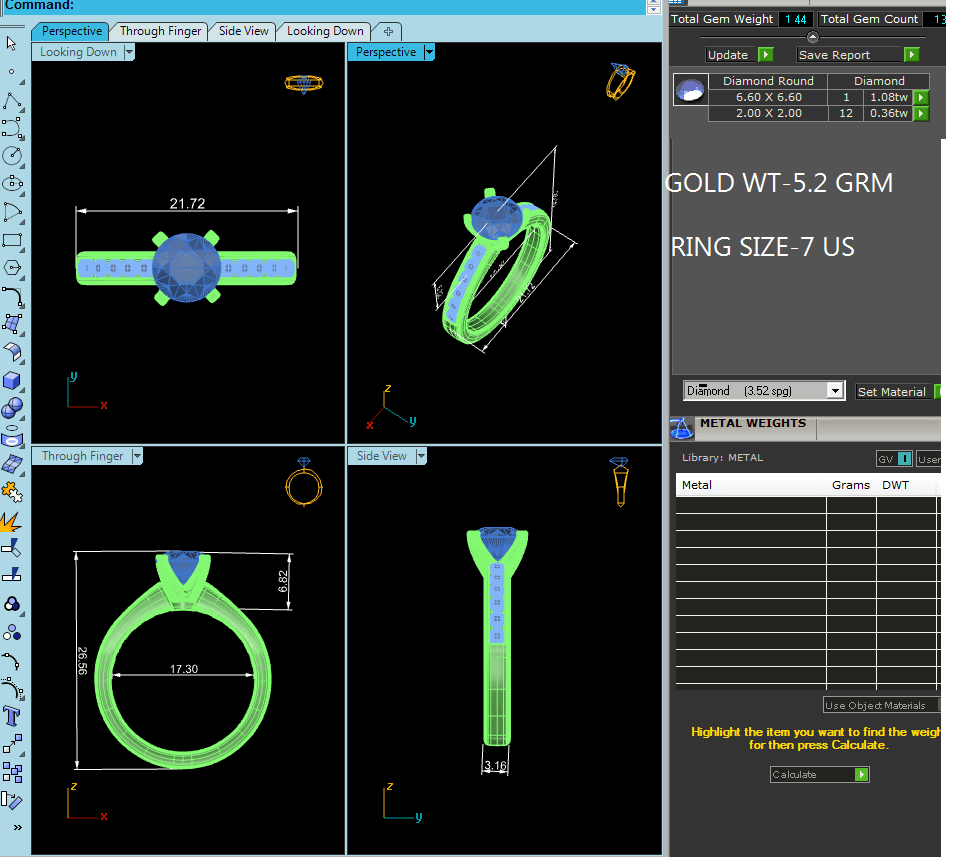Toggle the GV library switch
The image size is (975, 857).
904,459
